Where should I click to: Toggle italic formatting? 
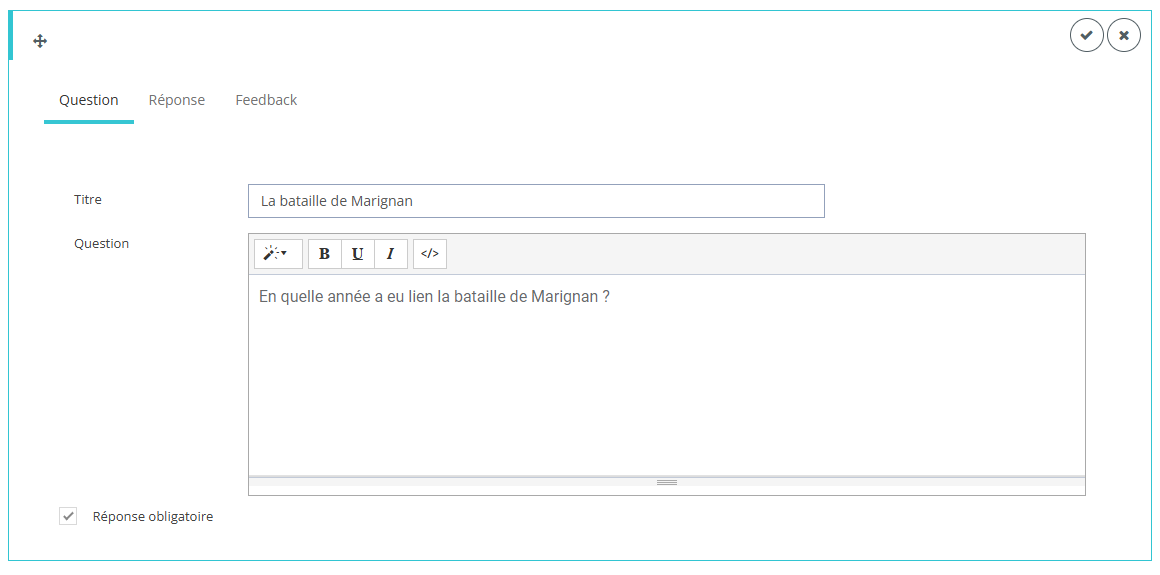click(390, 254)
